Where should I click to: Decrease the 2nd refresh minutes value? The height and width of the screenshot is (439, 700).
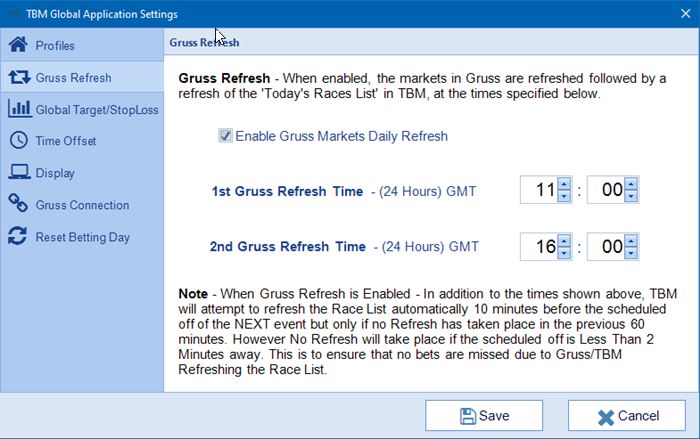[631, 253]
